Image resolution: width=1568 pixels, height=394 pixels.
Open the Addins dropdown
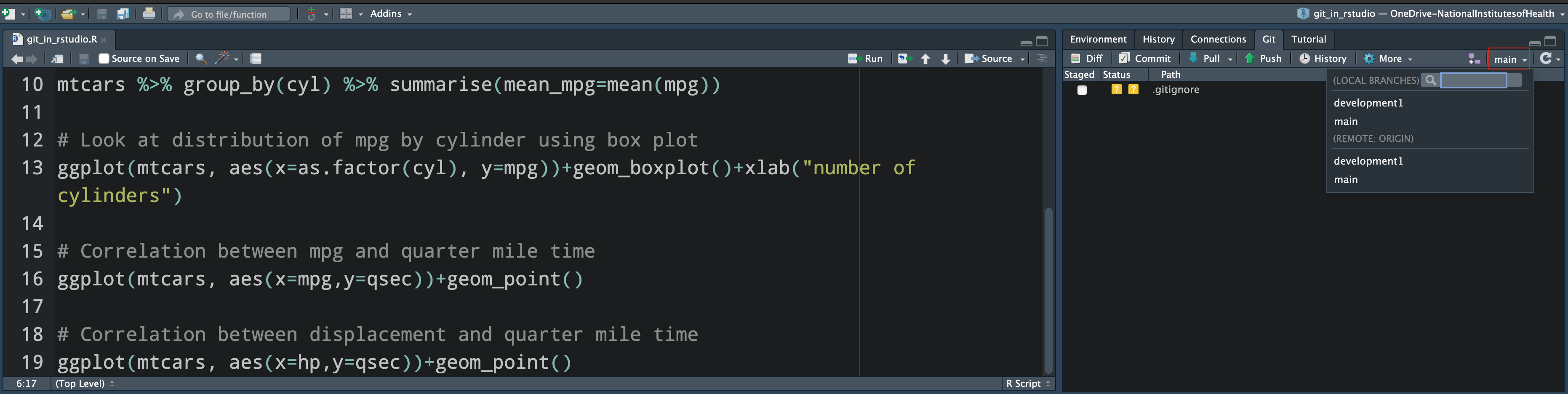tap(391, 13)
